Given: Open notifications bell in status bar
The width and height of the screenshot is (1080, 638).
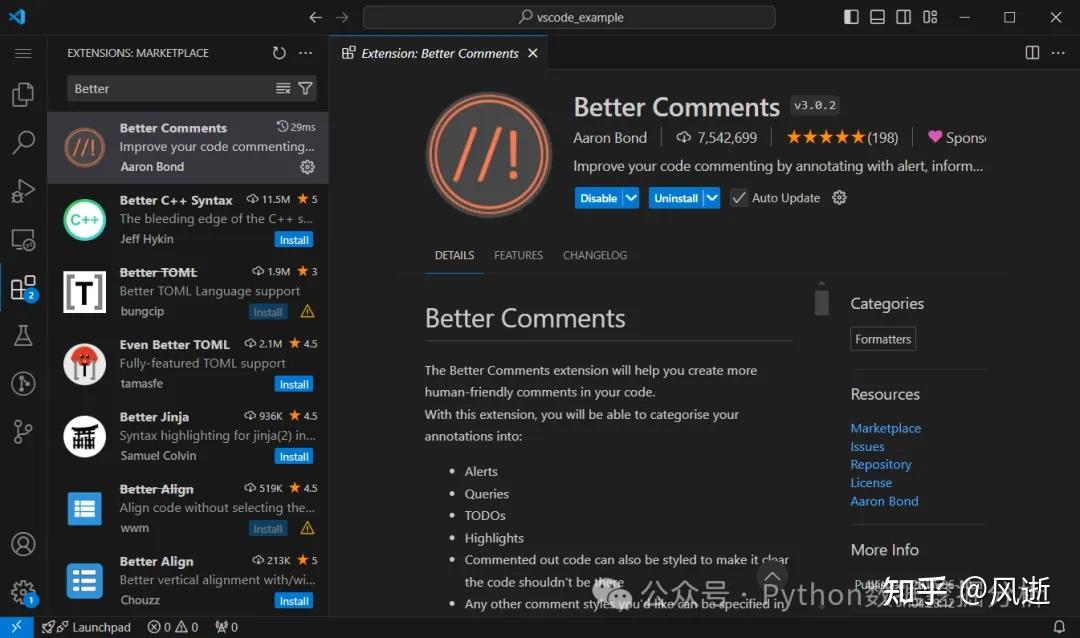Looking at the screenshot, I should tap(1059, 627).
